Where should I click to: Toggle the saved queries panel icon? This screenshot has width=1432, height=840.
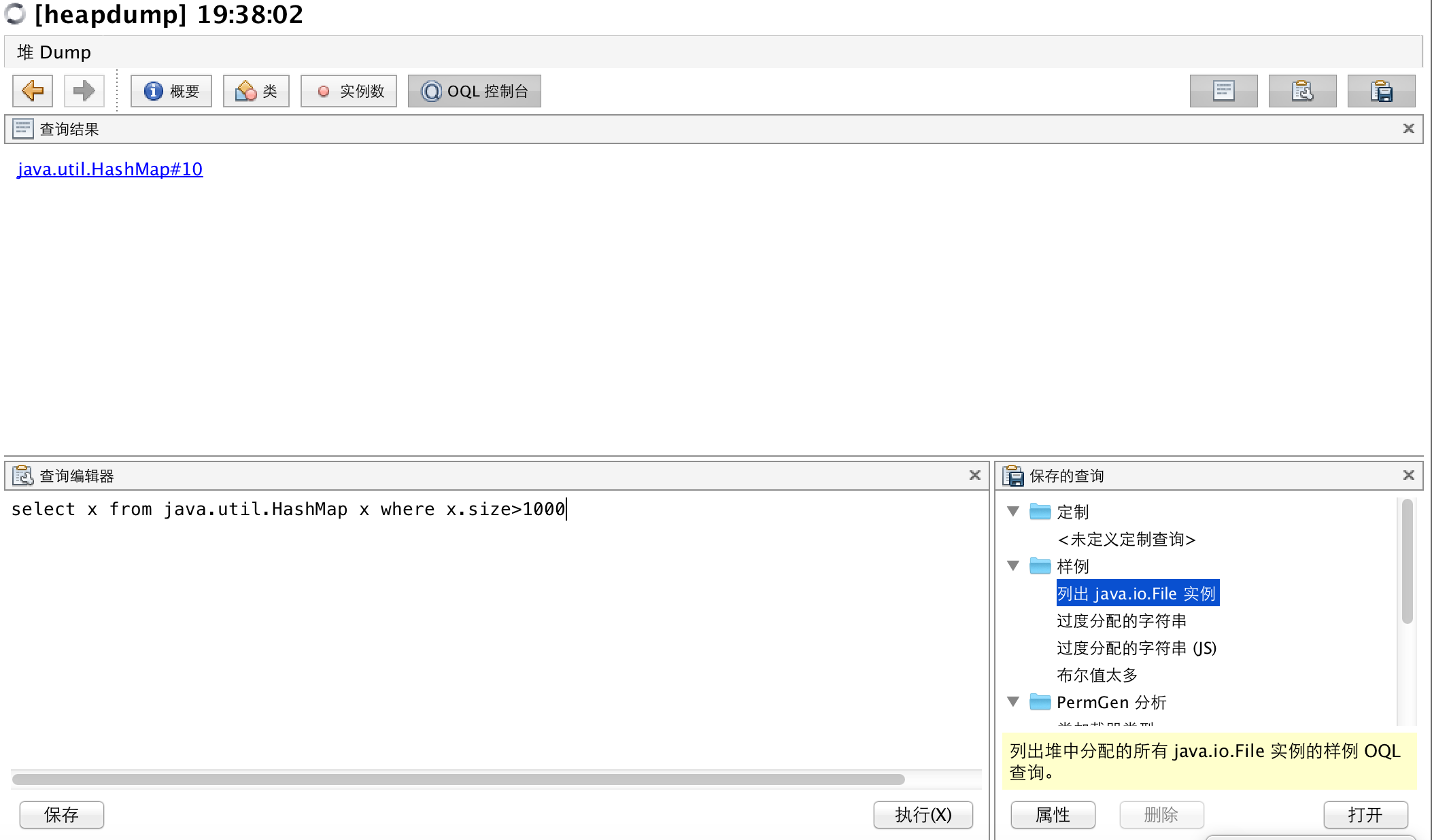click(x=1382, y=91)
